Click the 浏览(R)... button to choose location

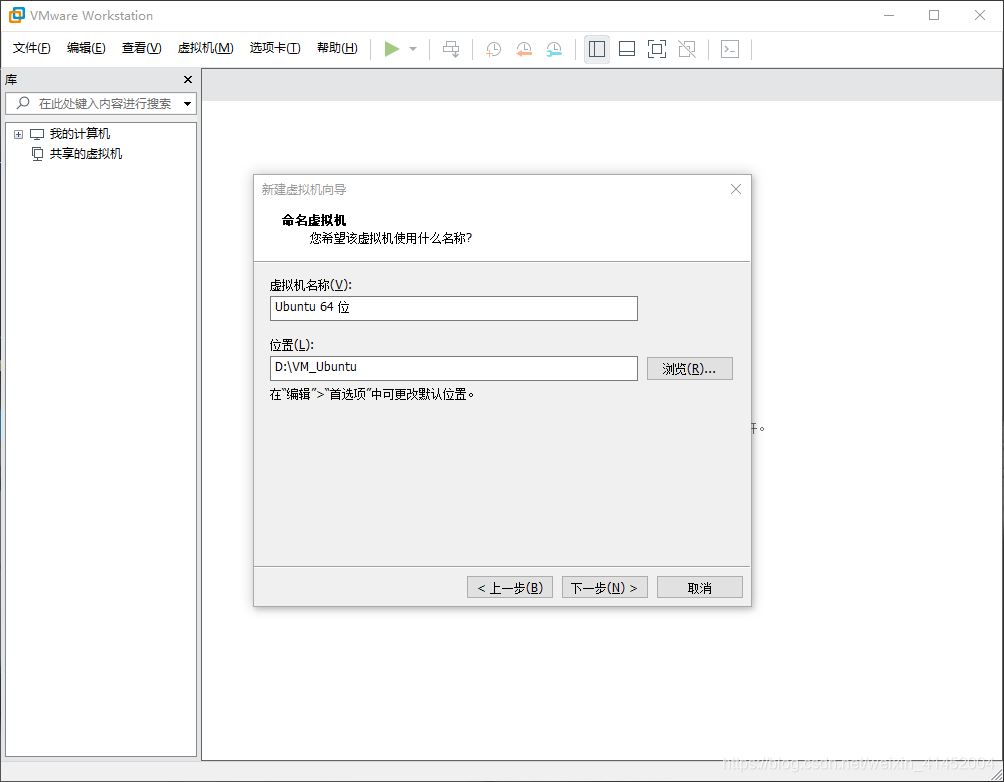pyautogui.click(x=690, y=367)
